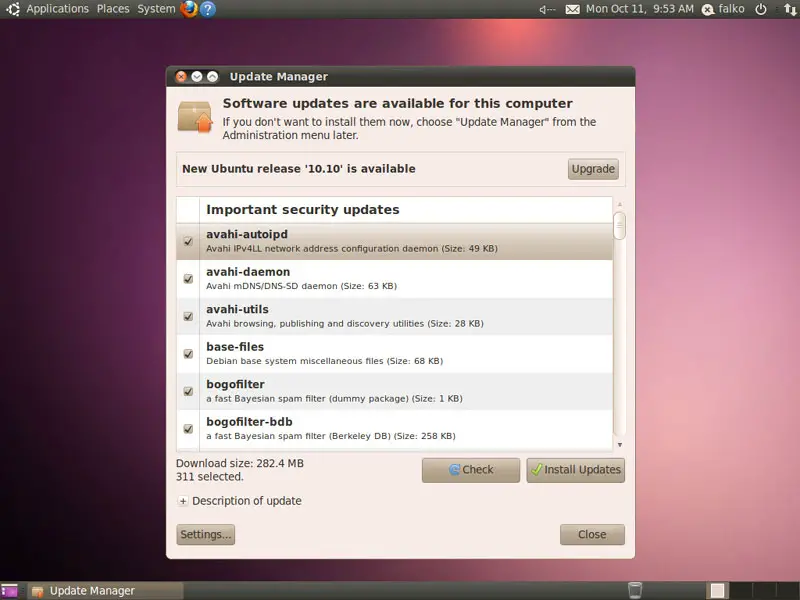Uncheck the avahi-daemon update
800x600 pixels.
coord(188,279)
